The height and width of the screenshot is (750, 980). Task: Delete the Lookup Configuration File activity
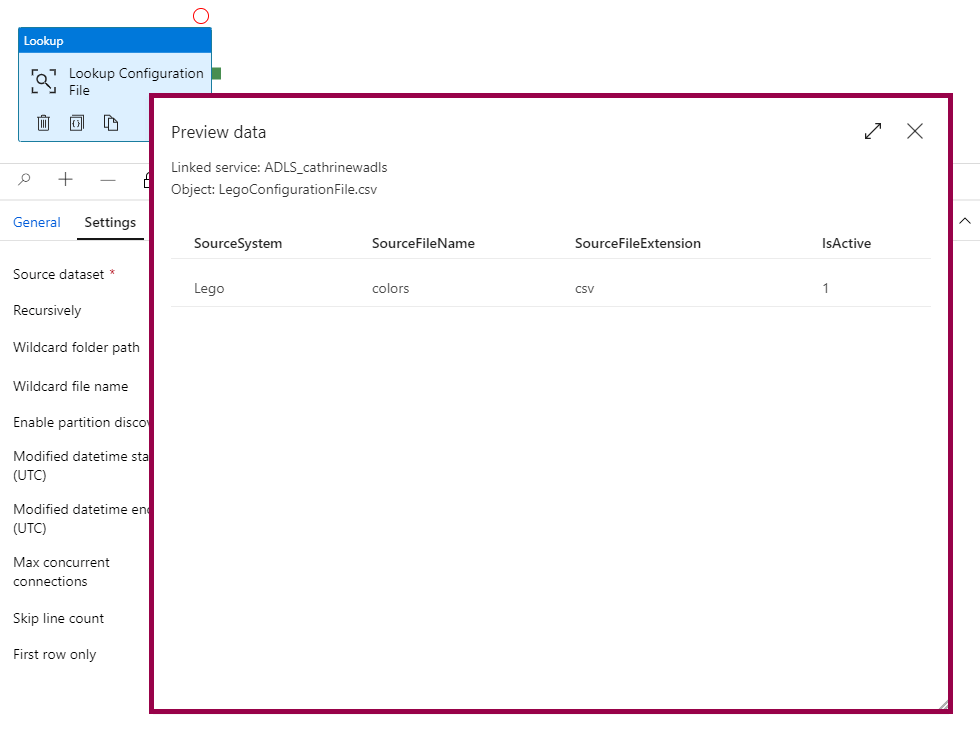(x=44, y=123)
